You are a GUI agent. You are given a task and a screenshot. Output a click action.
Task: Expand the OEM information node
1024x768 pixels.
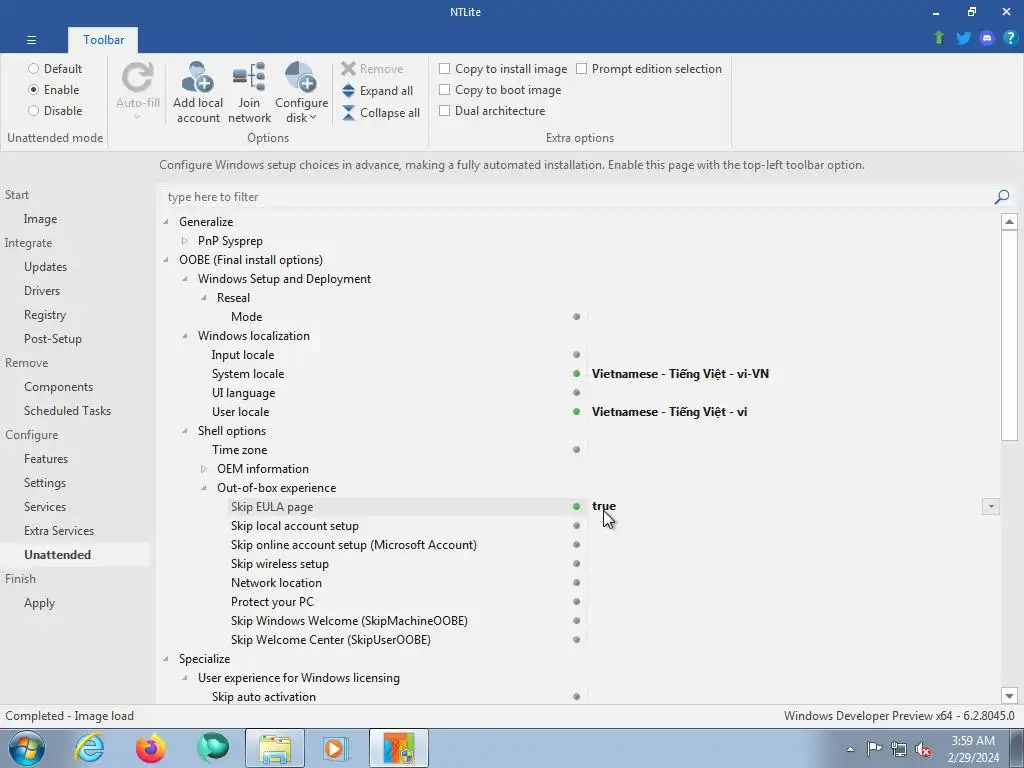click(x=204, y=469)
